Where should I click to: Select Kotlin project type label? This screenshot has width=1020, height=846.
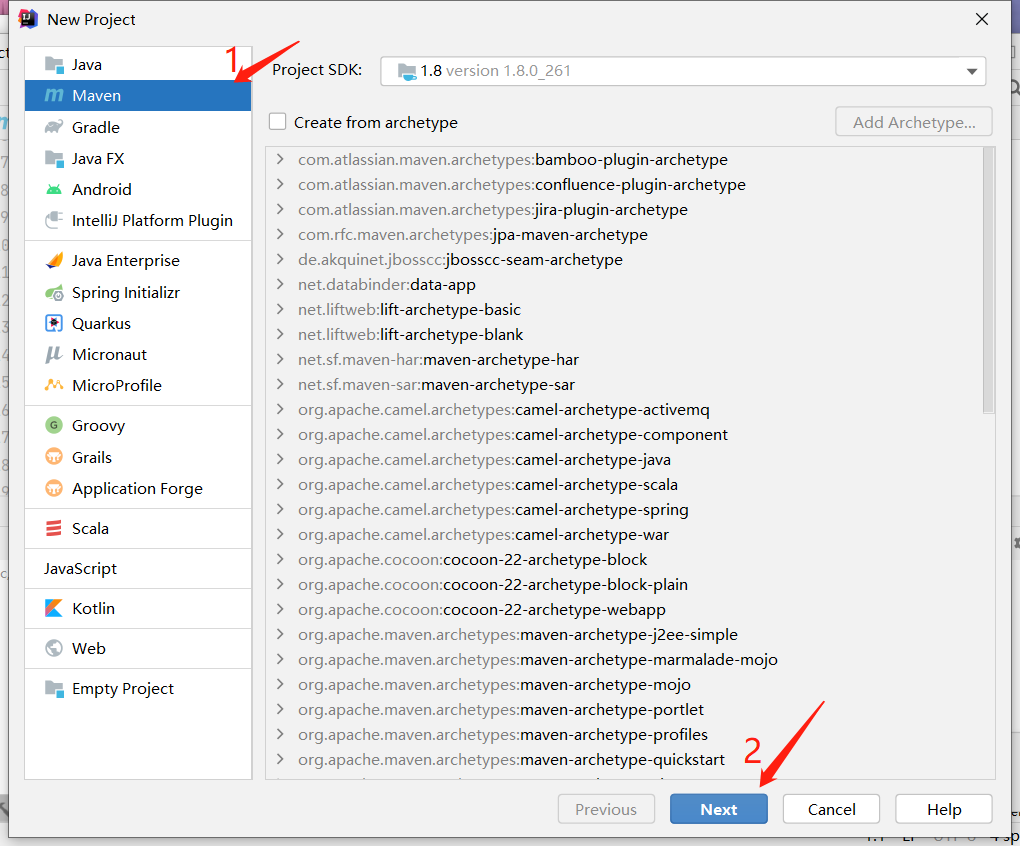[93, 608]
